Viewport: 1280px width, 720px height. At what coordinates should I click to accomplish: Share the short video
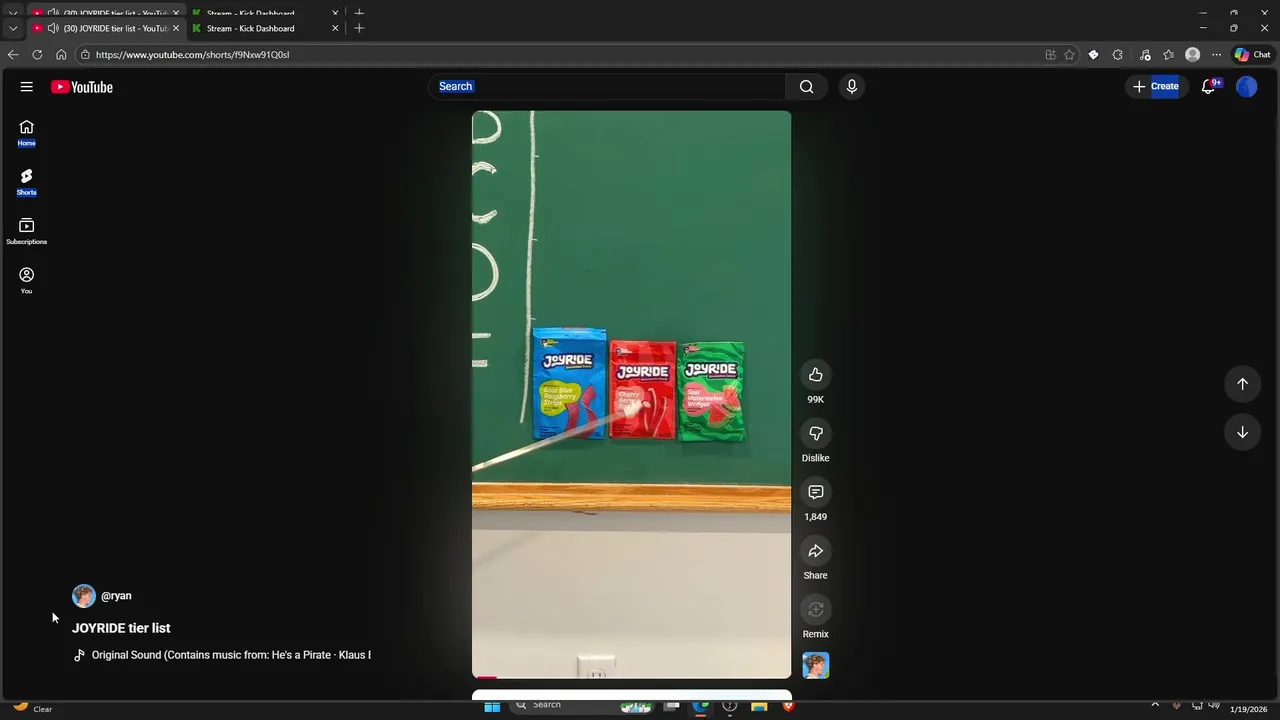pyautogui.click(x=816, y=551)
